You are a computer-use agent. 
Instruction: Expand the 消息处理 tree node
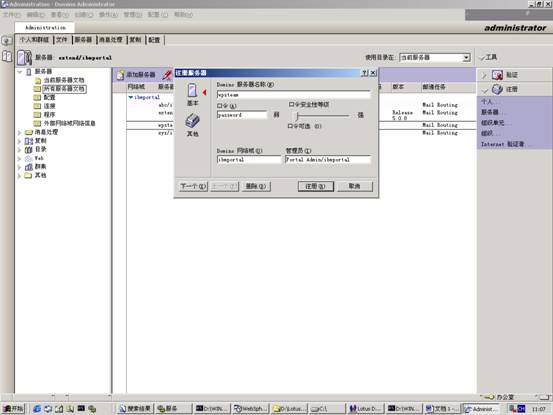coord(20,133)
